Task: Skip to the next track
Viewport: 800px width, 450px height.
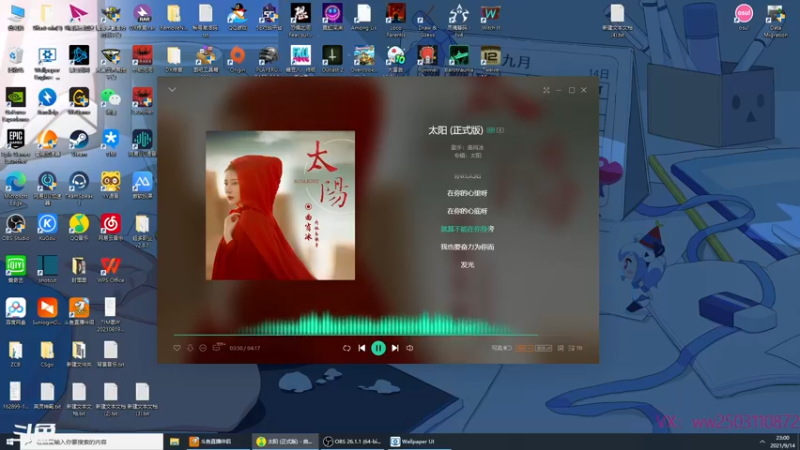Action: pyautogui.click(x=395, y=348)
